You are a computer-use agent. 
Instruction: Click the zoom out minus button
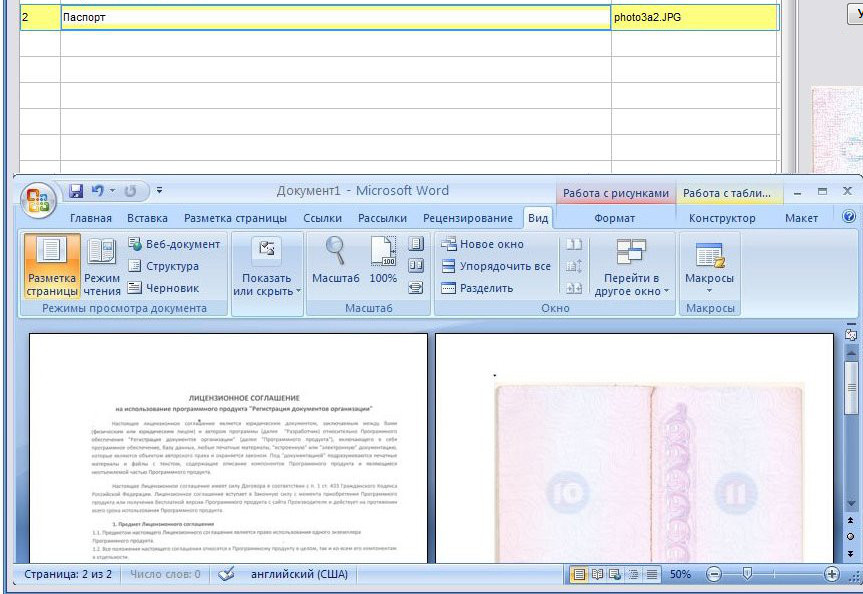coord(714,575)
